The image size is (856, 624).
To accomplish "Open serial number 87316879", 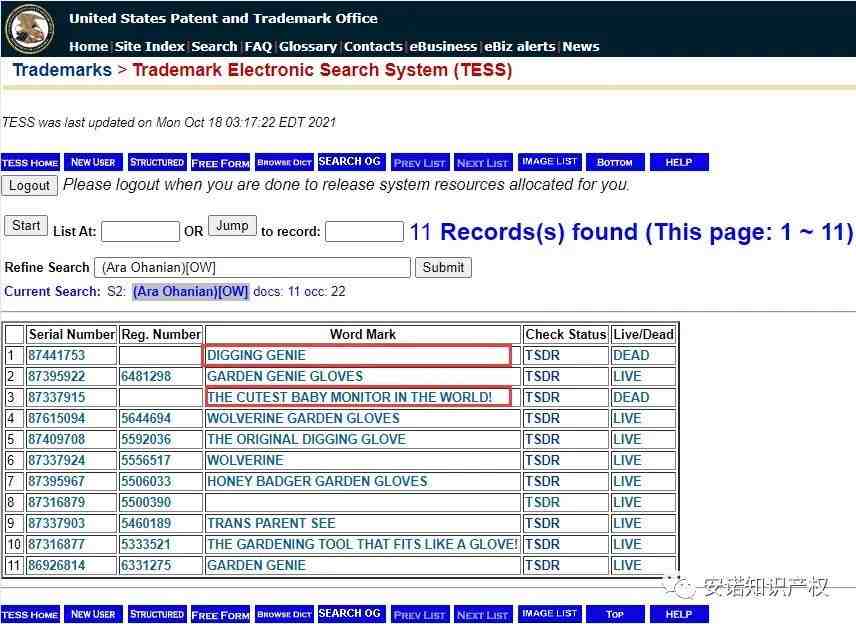I will (x=57, y=502).
